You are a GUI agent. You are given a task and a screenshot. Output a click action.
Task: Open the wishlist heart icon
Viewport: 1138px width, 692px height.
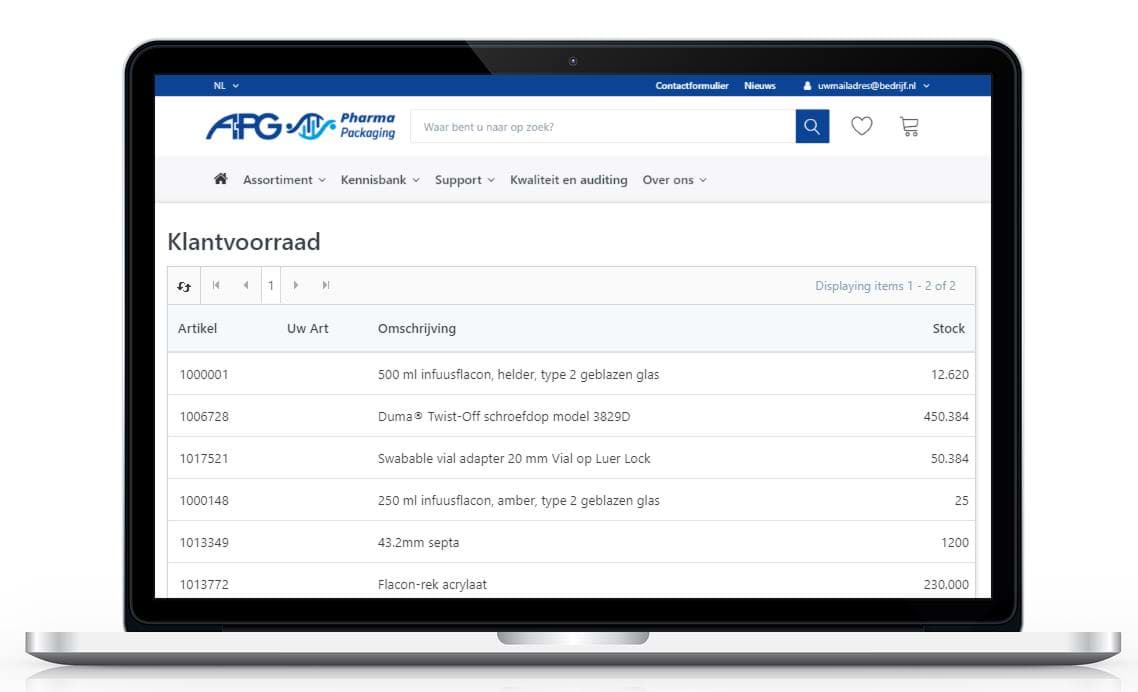coord(861,127)
